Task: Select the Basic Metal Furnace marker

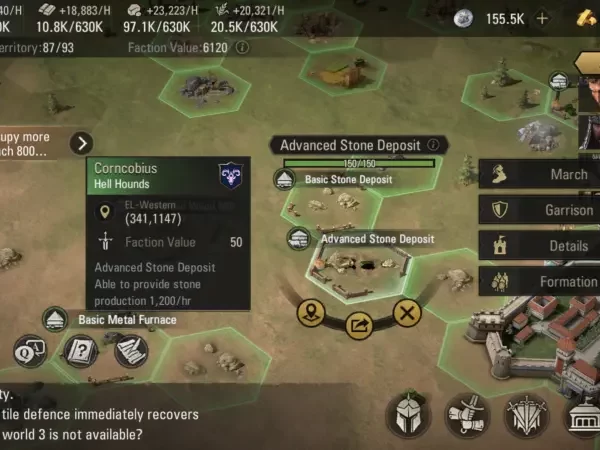Action: [111, 320]
